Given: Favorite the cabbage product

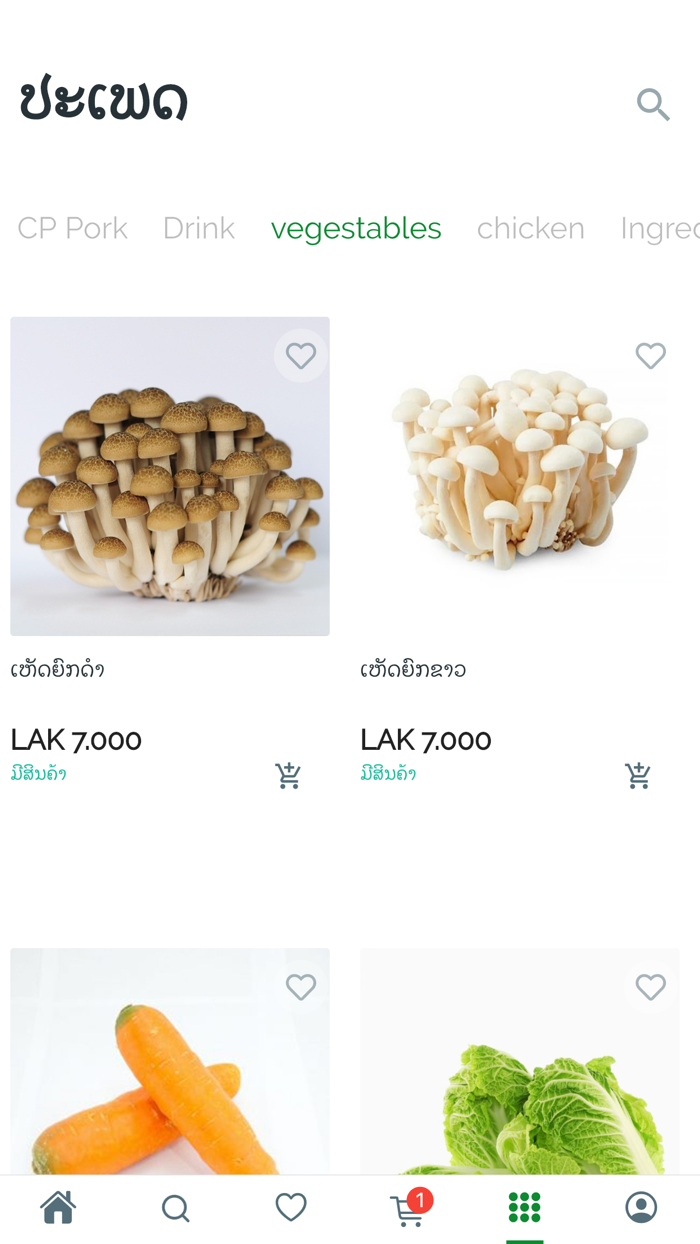Looking at the screenshot, I should [x=650, y=987].
